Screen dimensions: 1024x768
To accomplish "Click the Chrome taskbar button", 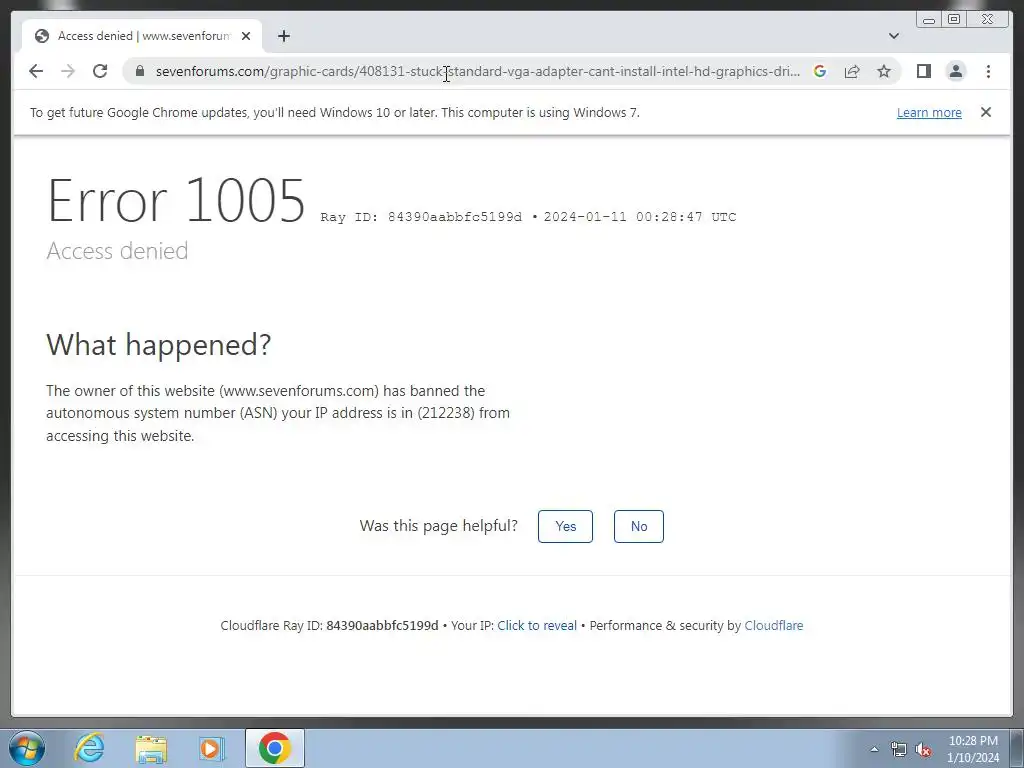I will click(x=275, y=748).
